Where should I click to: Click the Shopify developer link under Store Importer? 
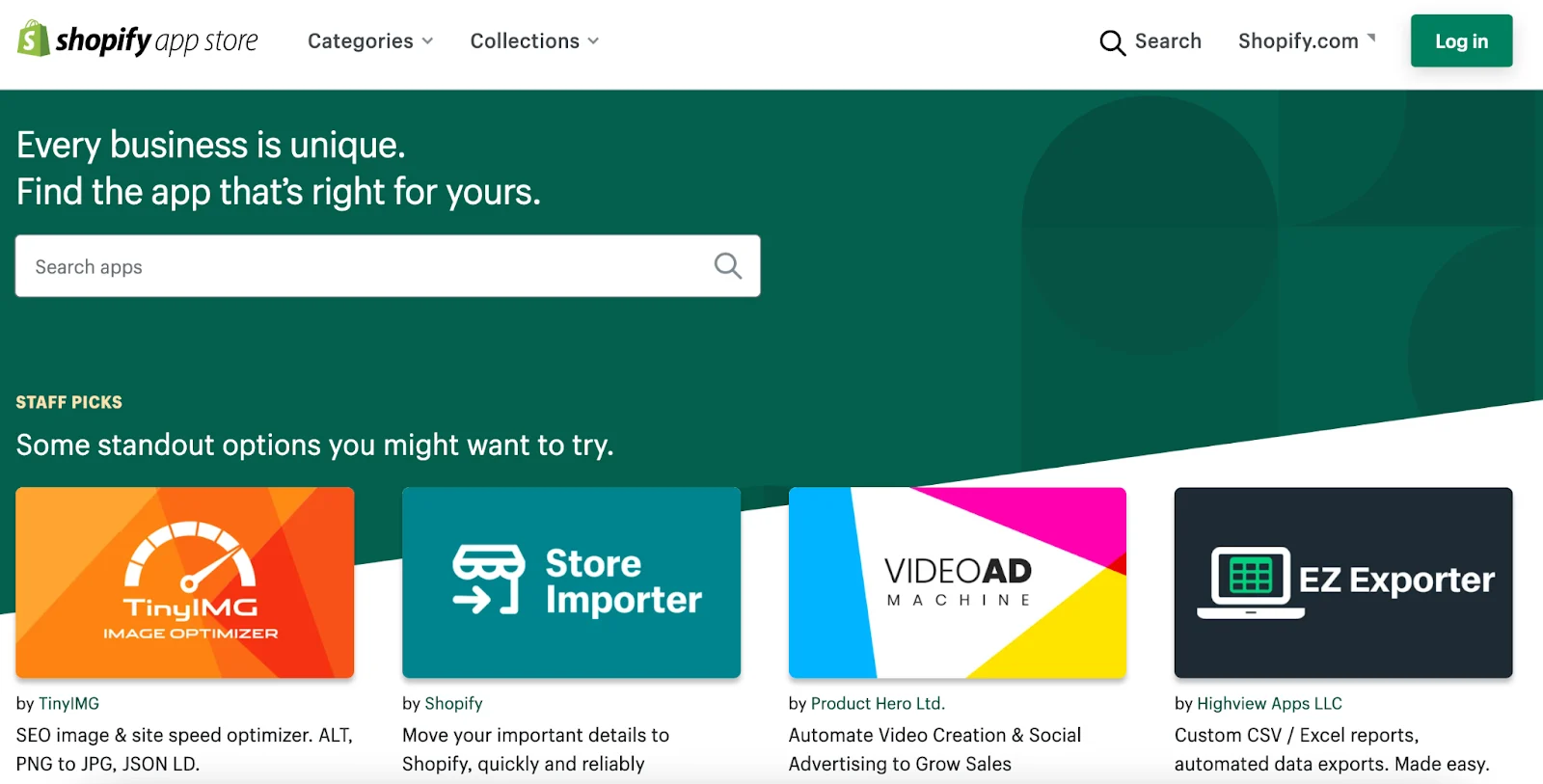(453, 704)
